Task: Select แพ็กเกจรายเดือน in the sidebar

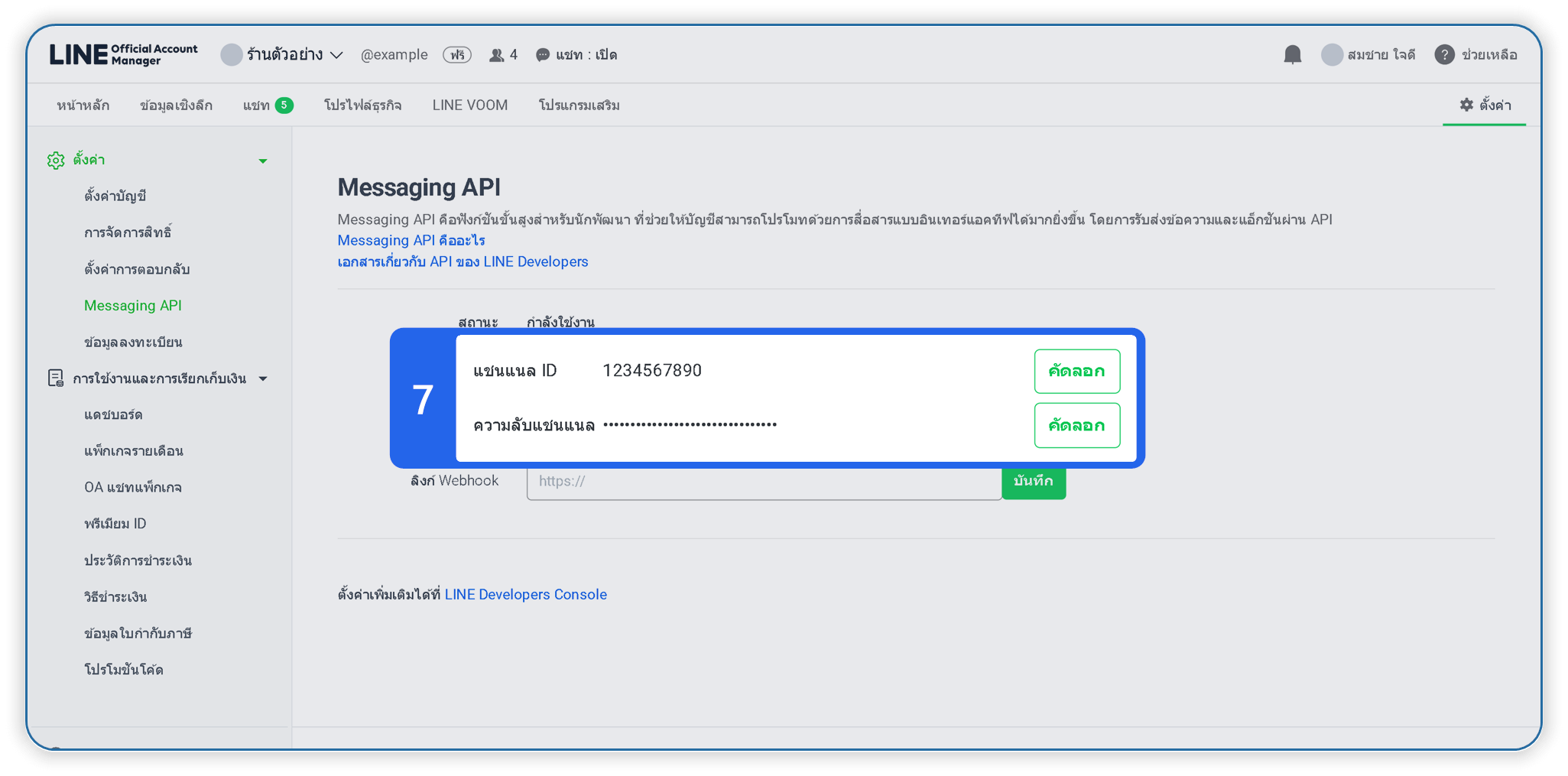Action: point(134,451)
